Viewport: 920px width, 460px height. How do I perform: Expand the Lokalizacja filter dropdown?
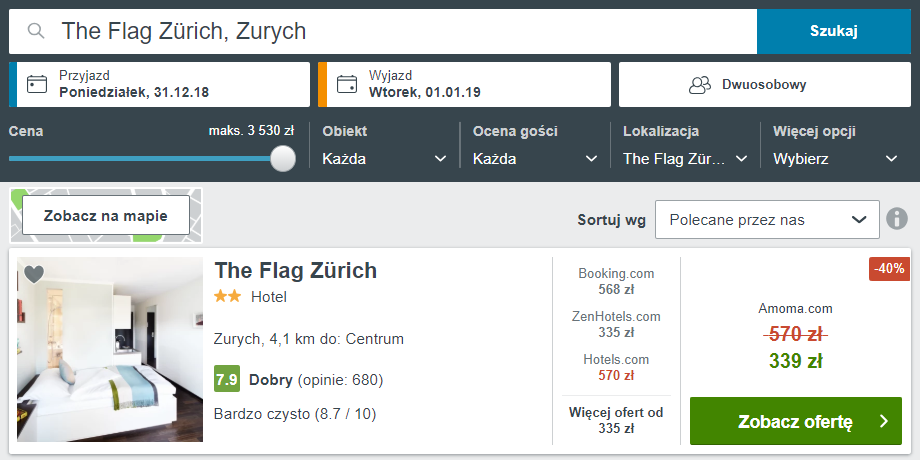click(x=685, y=158)
